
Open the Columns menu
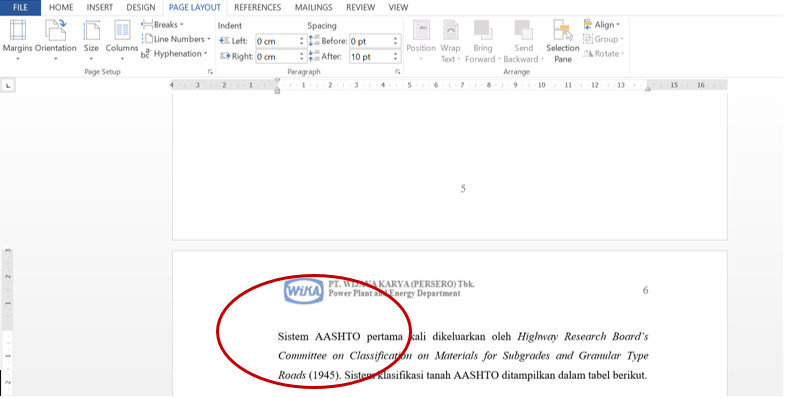(x=122, y=41)
